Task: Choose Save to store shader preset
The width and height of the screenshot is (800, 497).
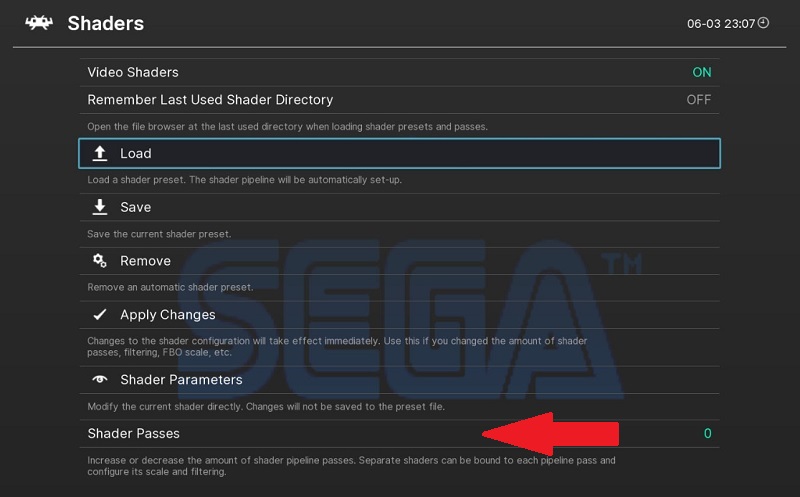Action: pos(136,207)
